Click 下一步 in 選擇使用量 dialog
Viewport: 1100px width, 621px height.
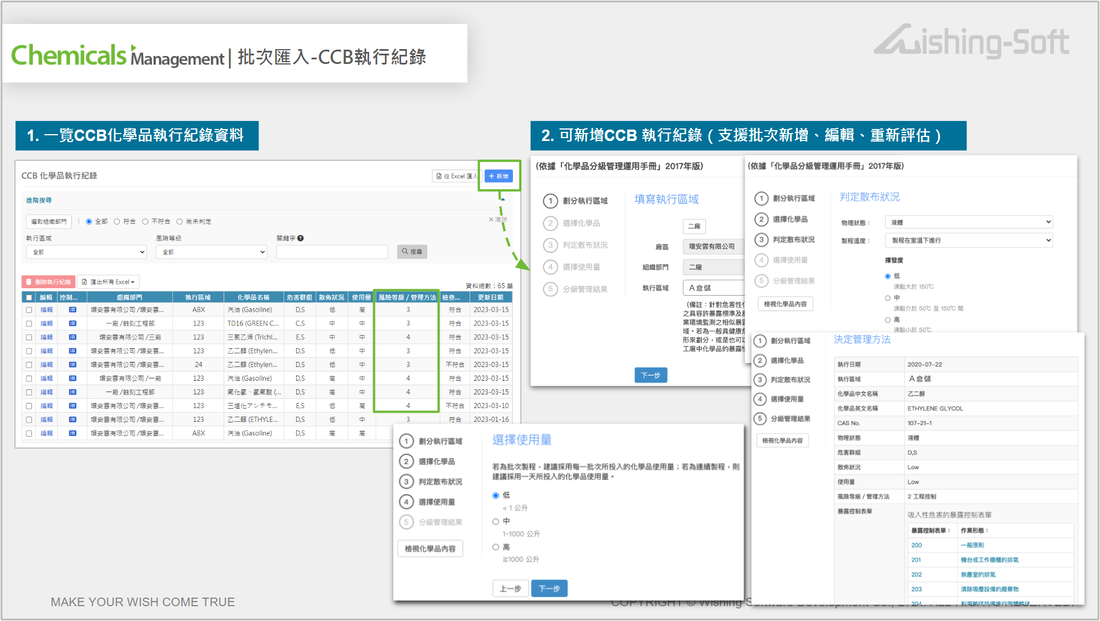[x=549, y=589]
